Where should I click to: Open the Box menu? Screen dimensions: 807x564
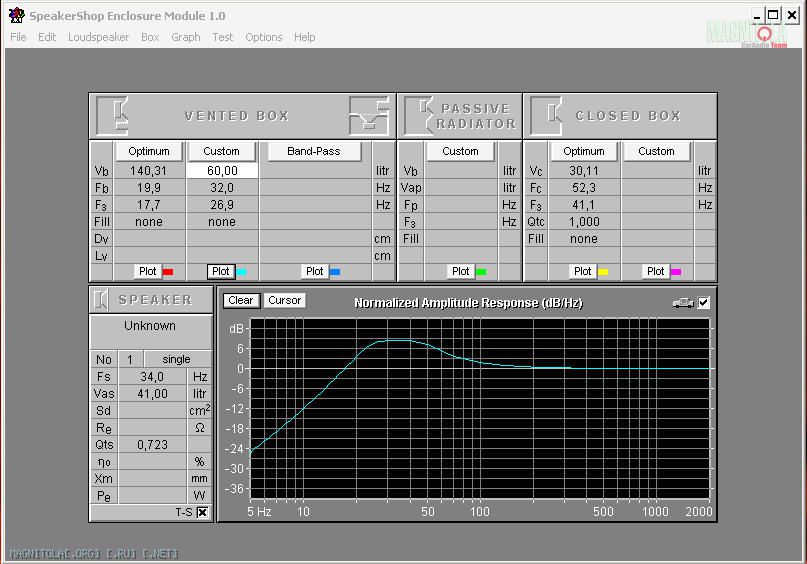[150, 37]
